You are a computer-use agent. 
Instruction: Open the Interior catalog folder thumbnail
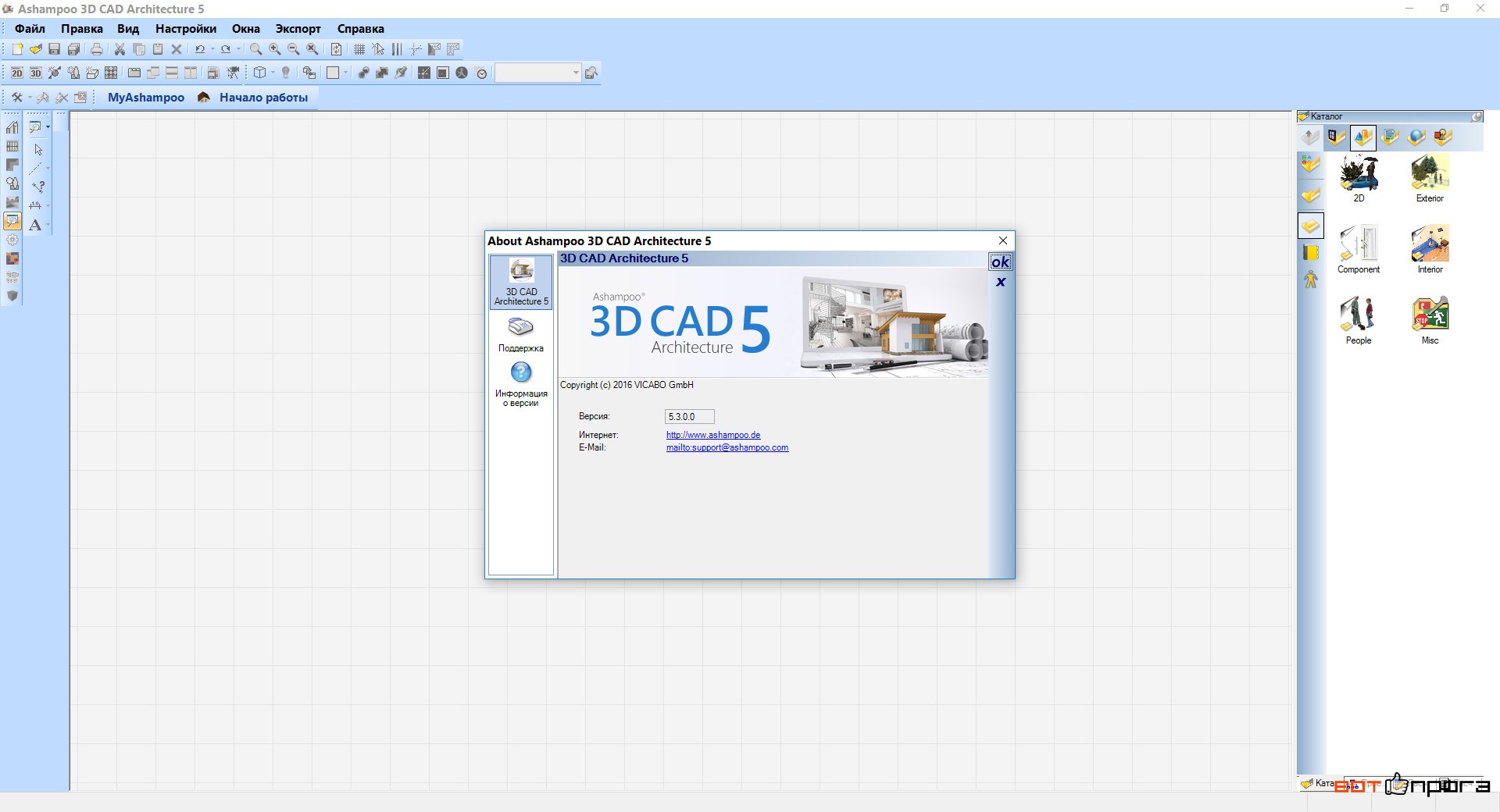[x=1430, y=250]
